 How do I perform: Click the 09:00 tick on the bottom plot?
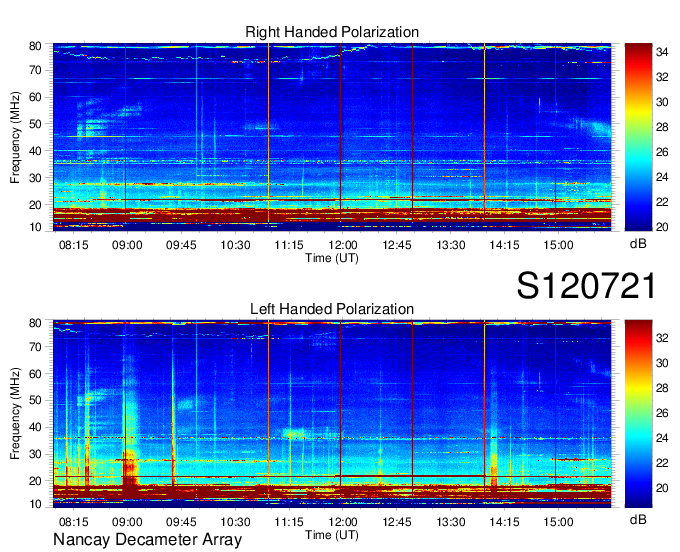pyautogui.click(x=127, y=522)
